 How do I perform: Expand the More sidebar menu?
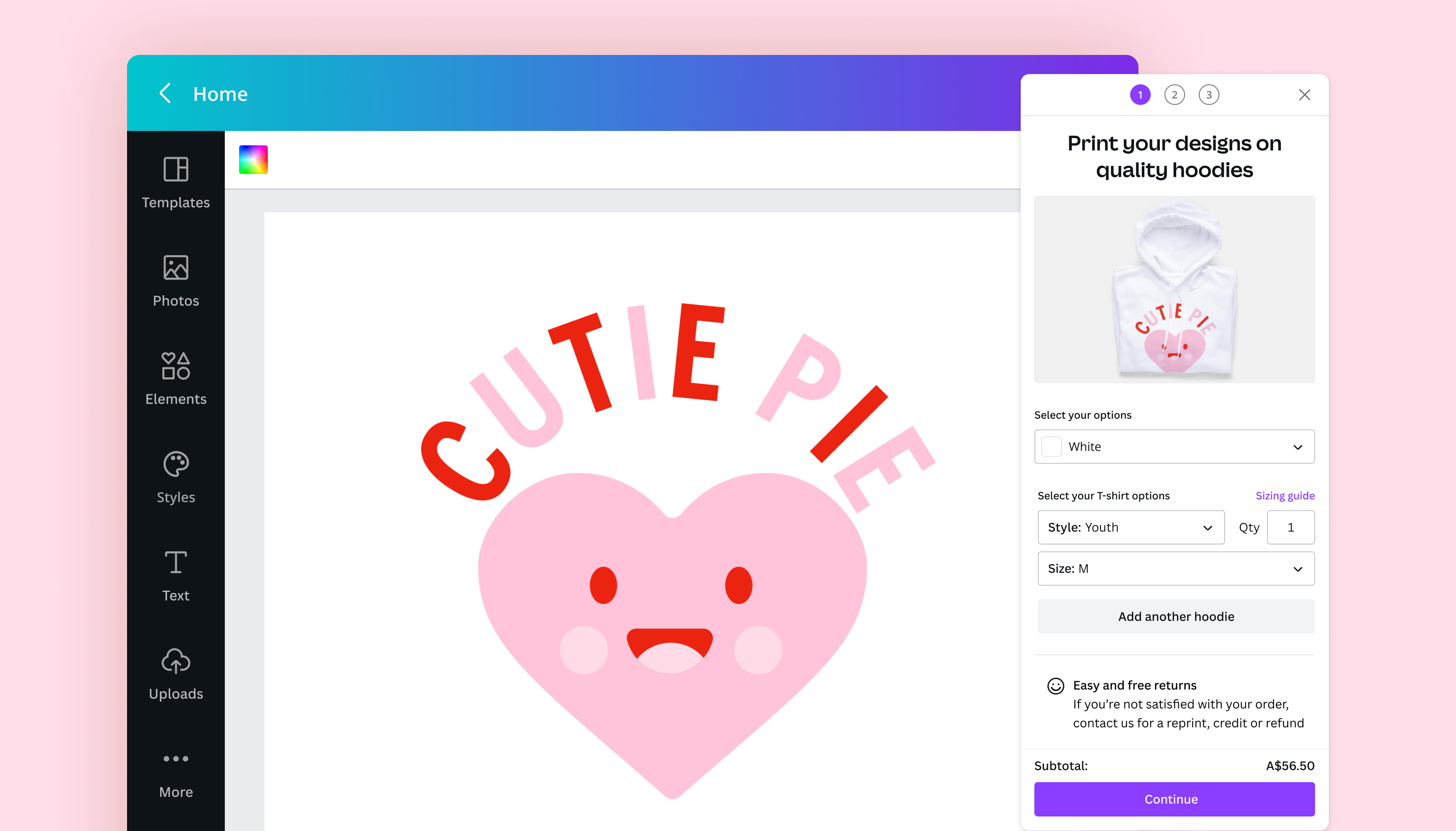pyautogui.click(x=175, y=770)
